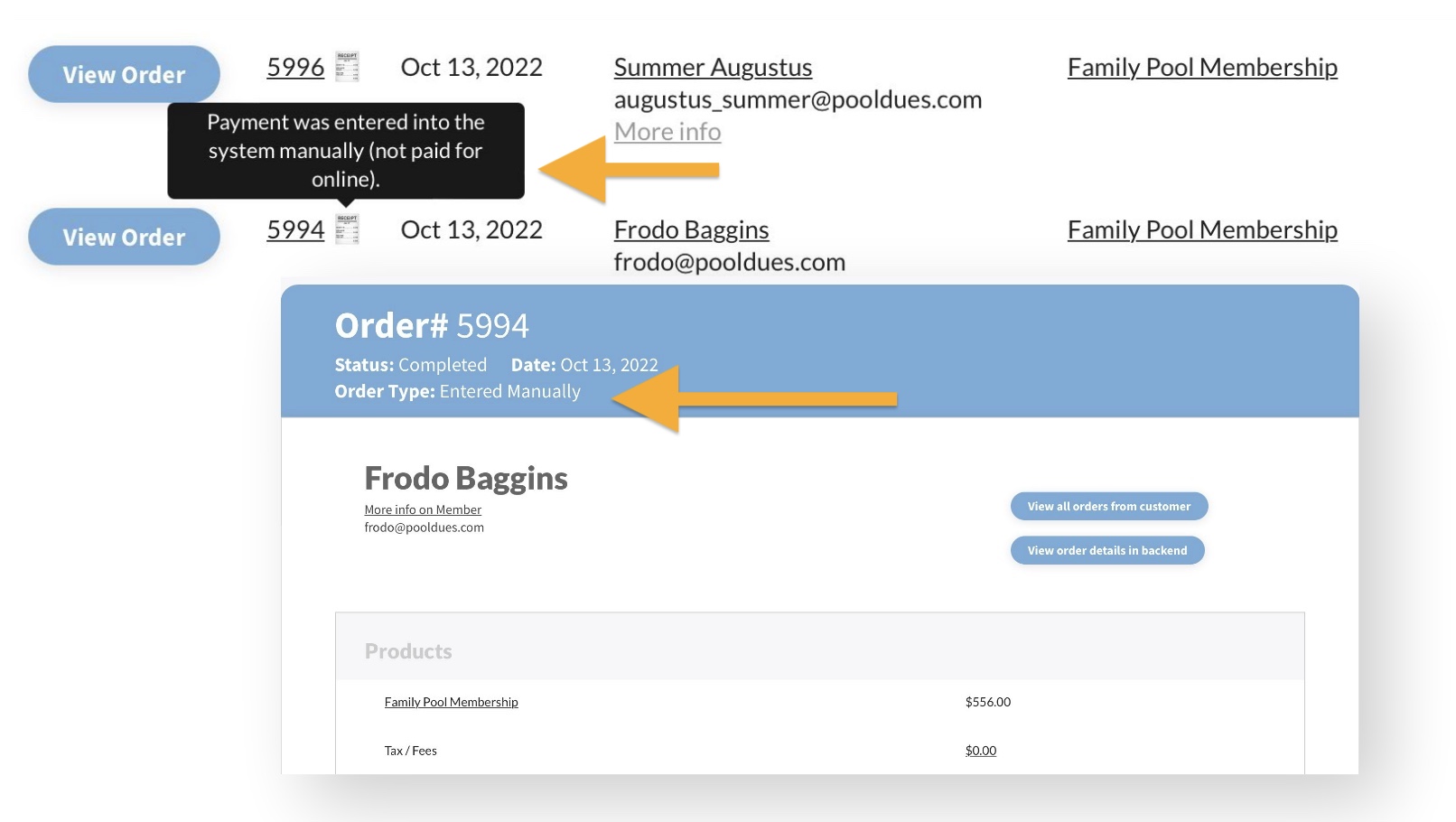
Task: Click the Order# 5994 panel heading
Action: [x=432, y=326]
